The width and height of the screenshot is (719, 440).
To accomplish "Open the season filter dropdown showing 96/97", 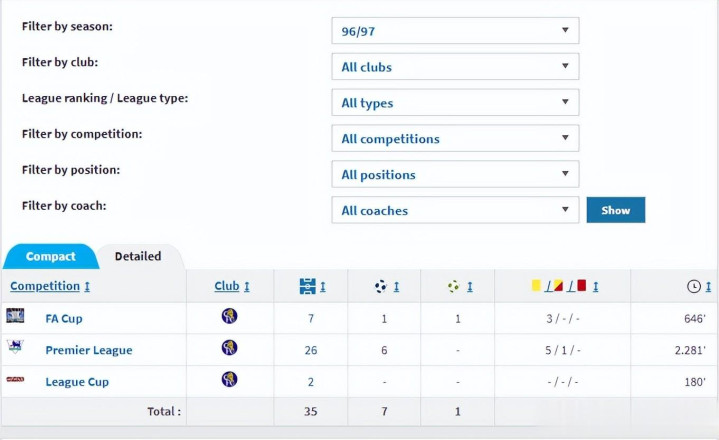I will pyautogui.click(x=455, y=31).
